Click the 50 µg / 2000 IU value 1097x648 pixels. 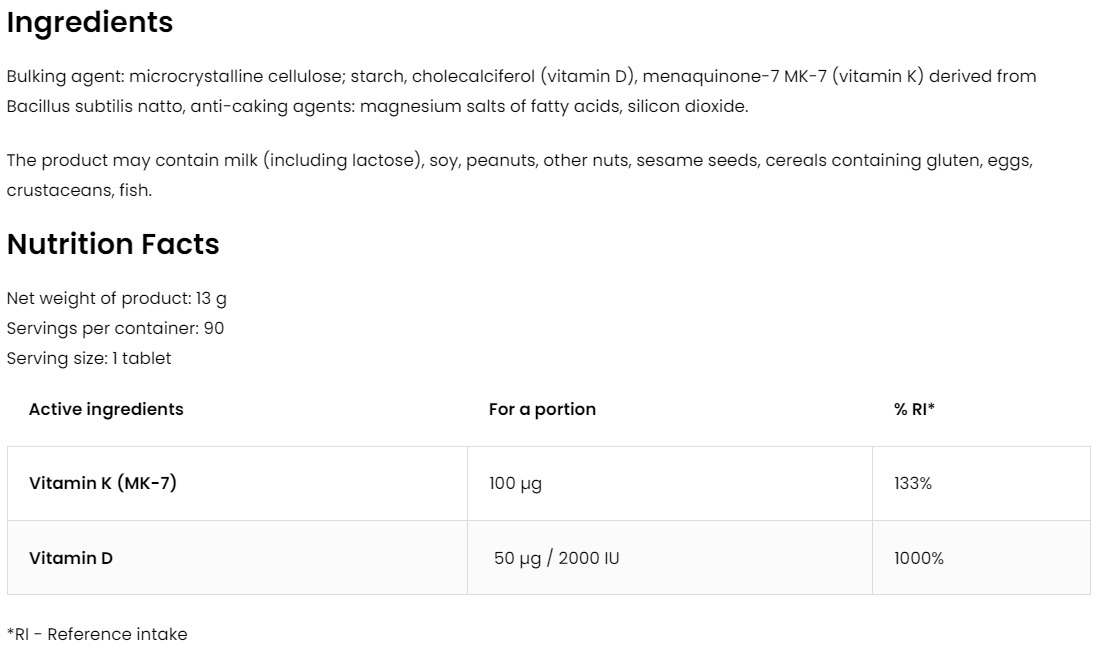pos(556,558)
